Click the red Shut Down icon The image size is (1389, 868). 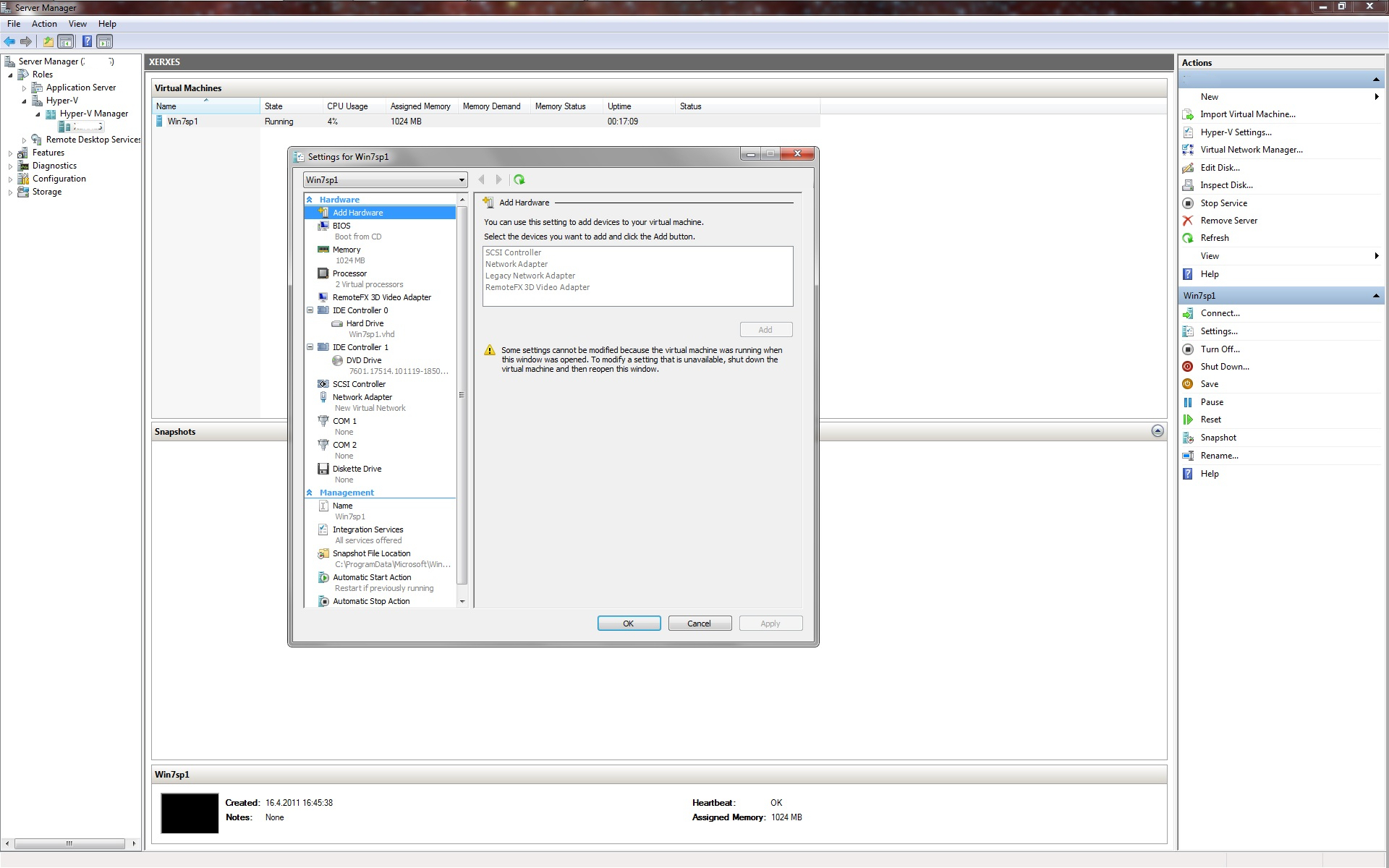[x=1188, y=367]
